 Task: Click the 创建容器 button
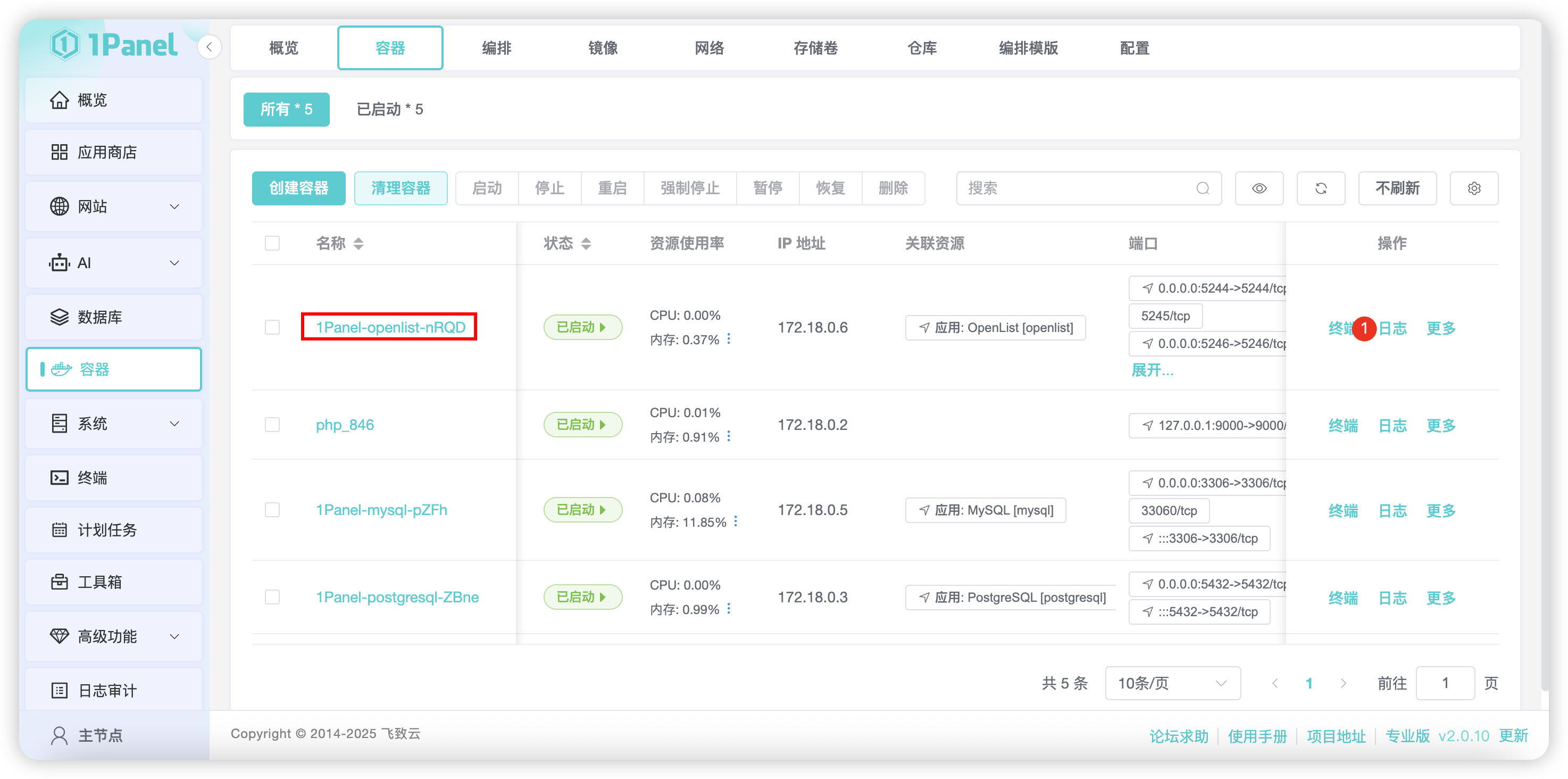point(298,188)
